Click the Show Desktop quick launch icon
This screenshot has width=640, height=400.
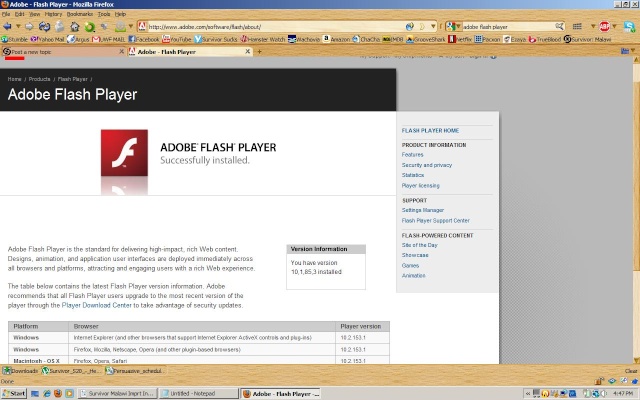point(35,394)
